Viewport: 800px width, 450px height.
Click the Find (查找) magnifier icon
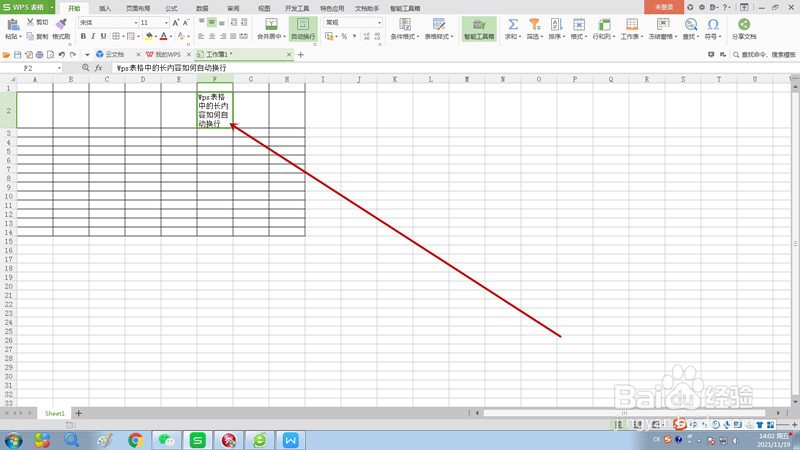[x=691, y=24]
